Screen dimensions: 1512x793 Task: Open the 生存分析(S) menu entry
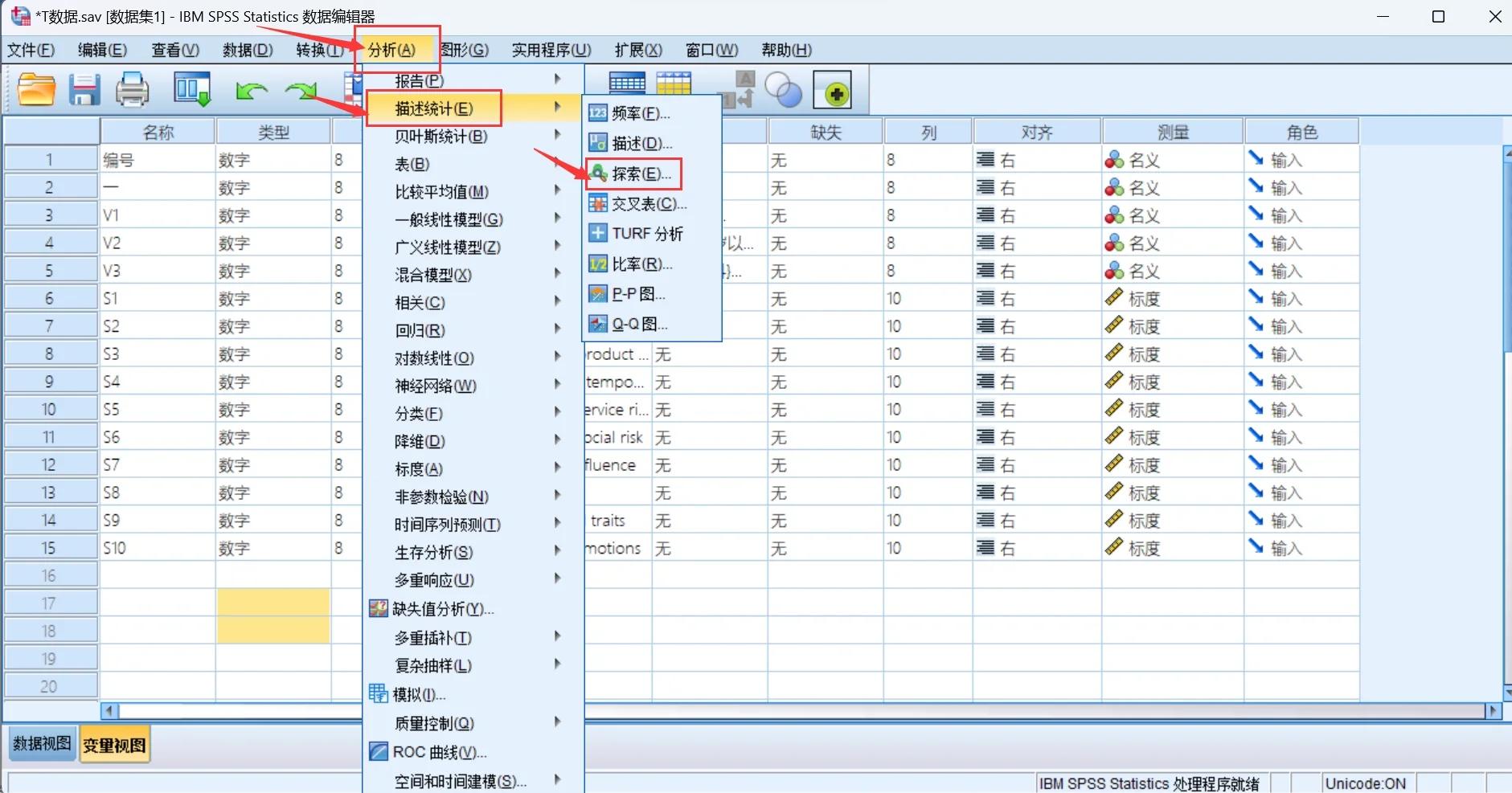(474, 552)
